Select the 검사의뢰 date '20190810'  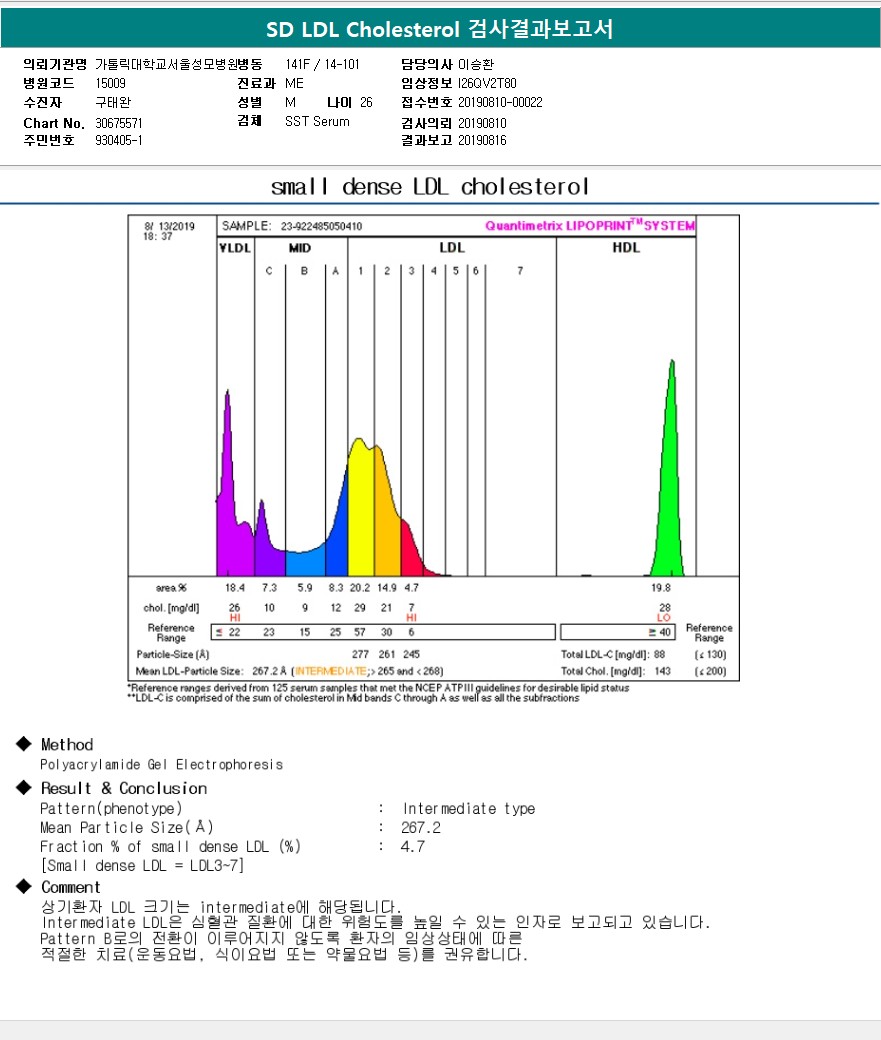(482, 123)
